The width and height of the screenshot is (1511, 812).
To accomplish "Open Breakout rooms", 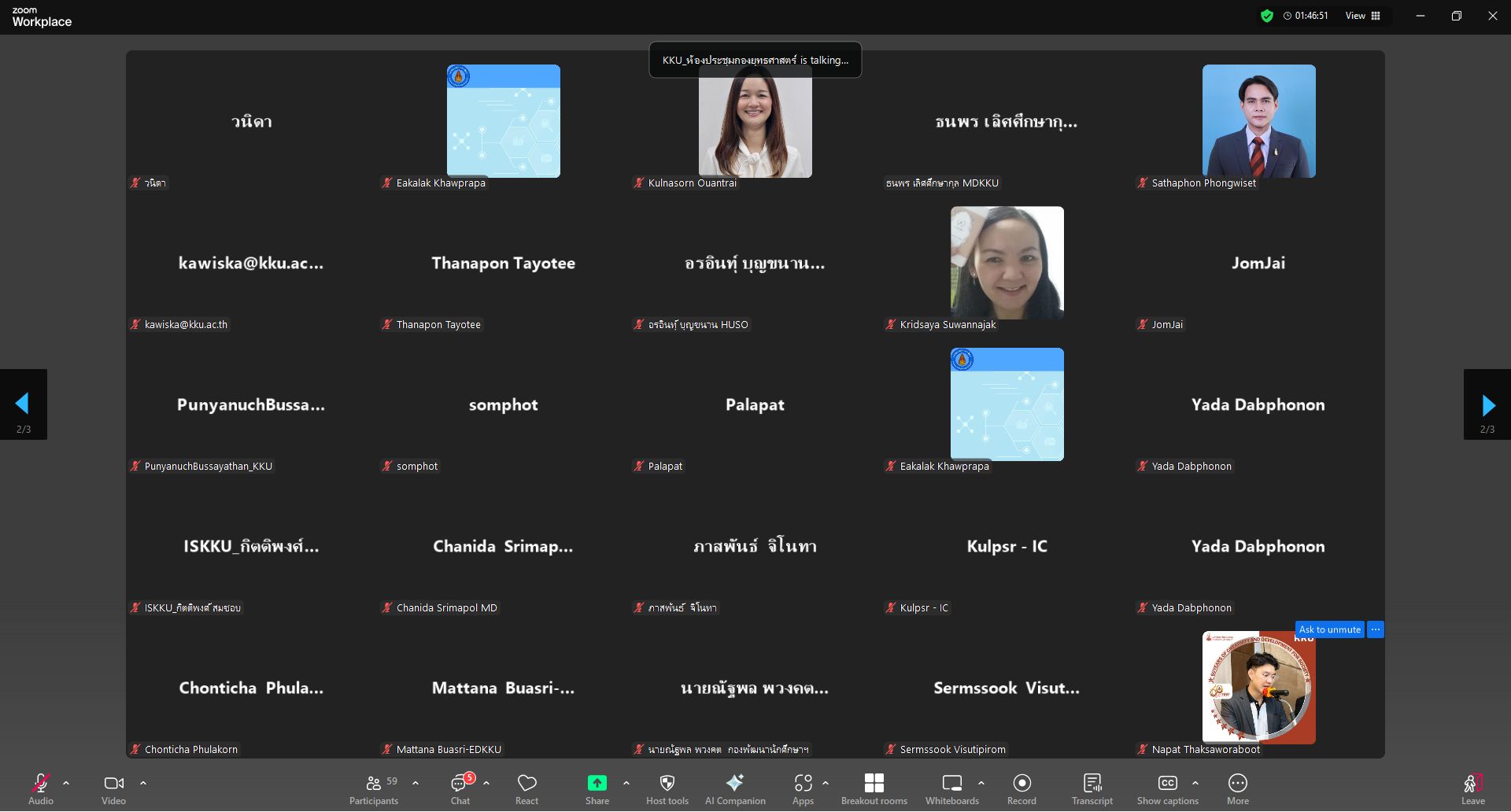I will [874, 789].
